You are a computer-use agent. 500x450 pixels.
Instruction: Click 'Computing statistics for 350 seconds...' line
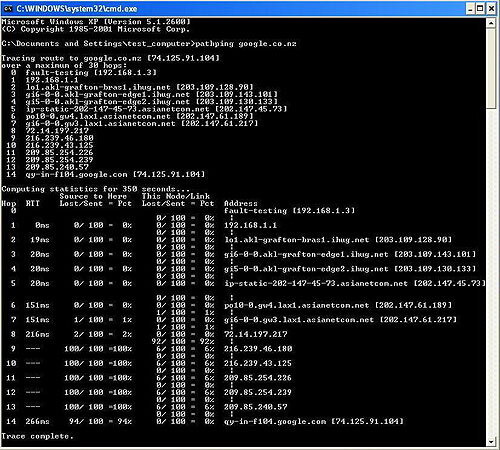point(95,189)
